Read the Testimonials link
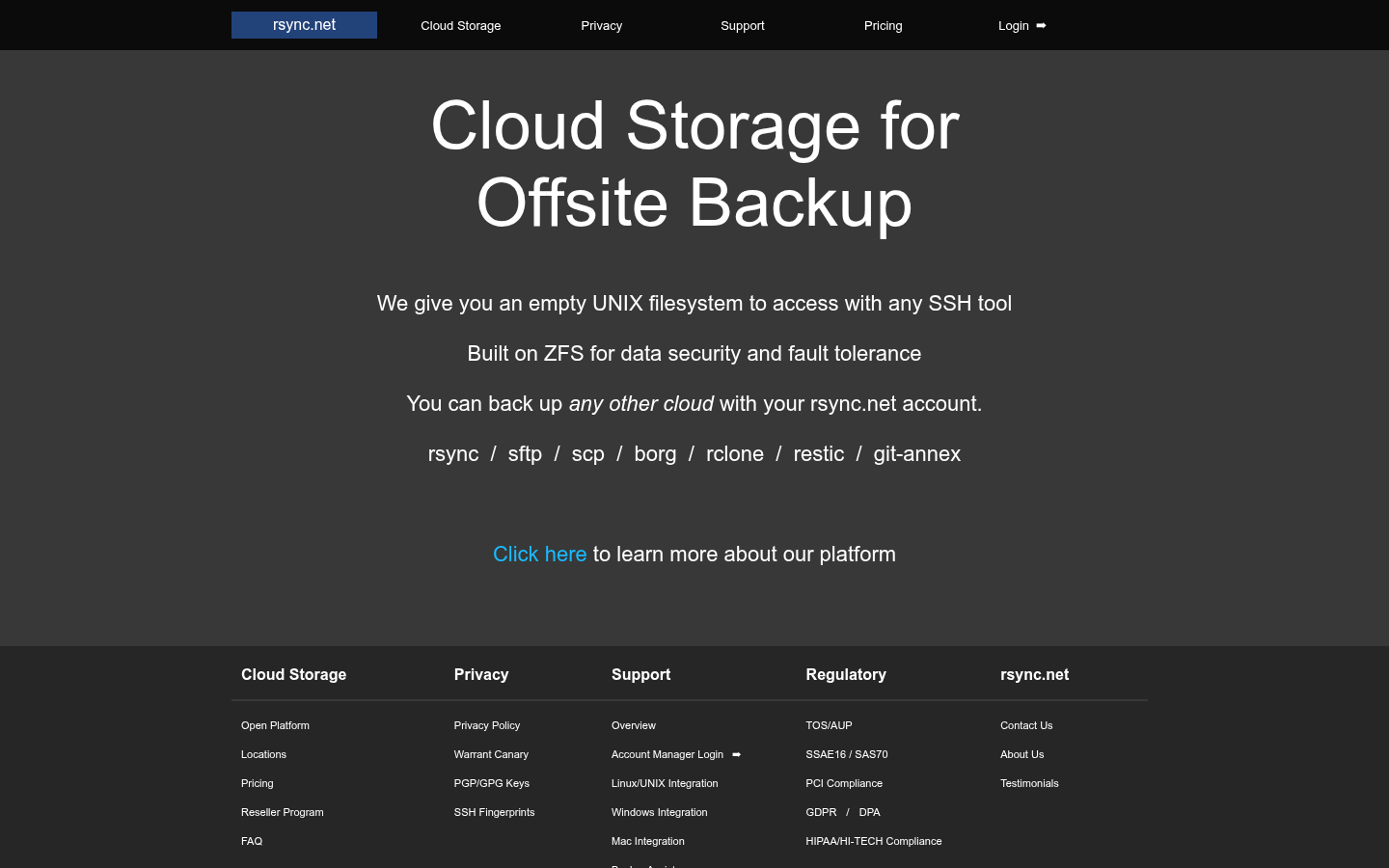Image resolution: width=1389 pixels, height=868 pixels. tap(1029, 783)
